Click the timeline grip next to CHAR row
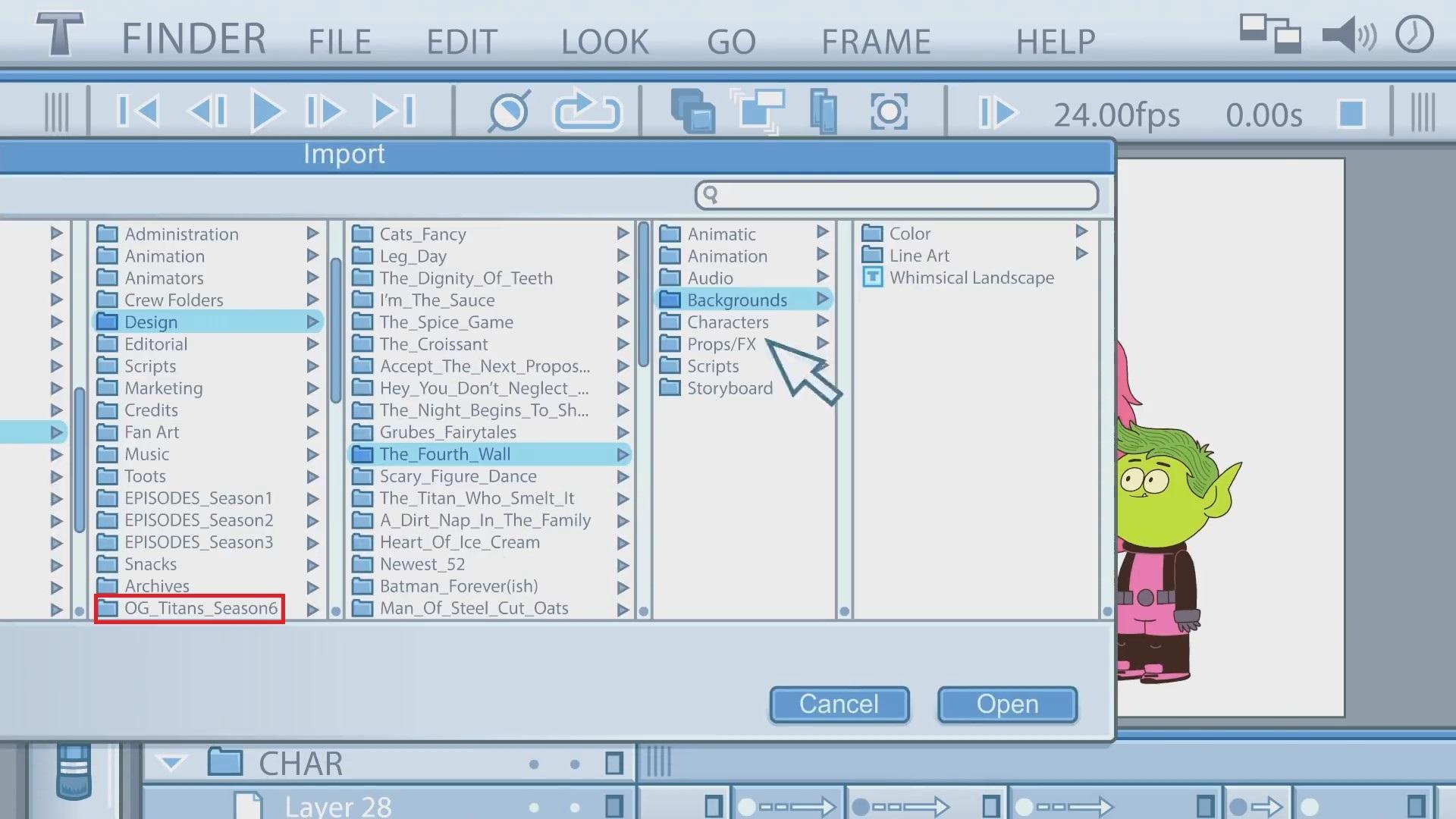This screenshot has height=819, width=1456. [x=659, y=761]
